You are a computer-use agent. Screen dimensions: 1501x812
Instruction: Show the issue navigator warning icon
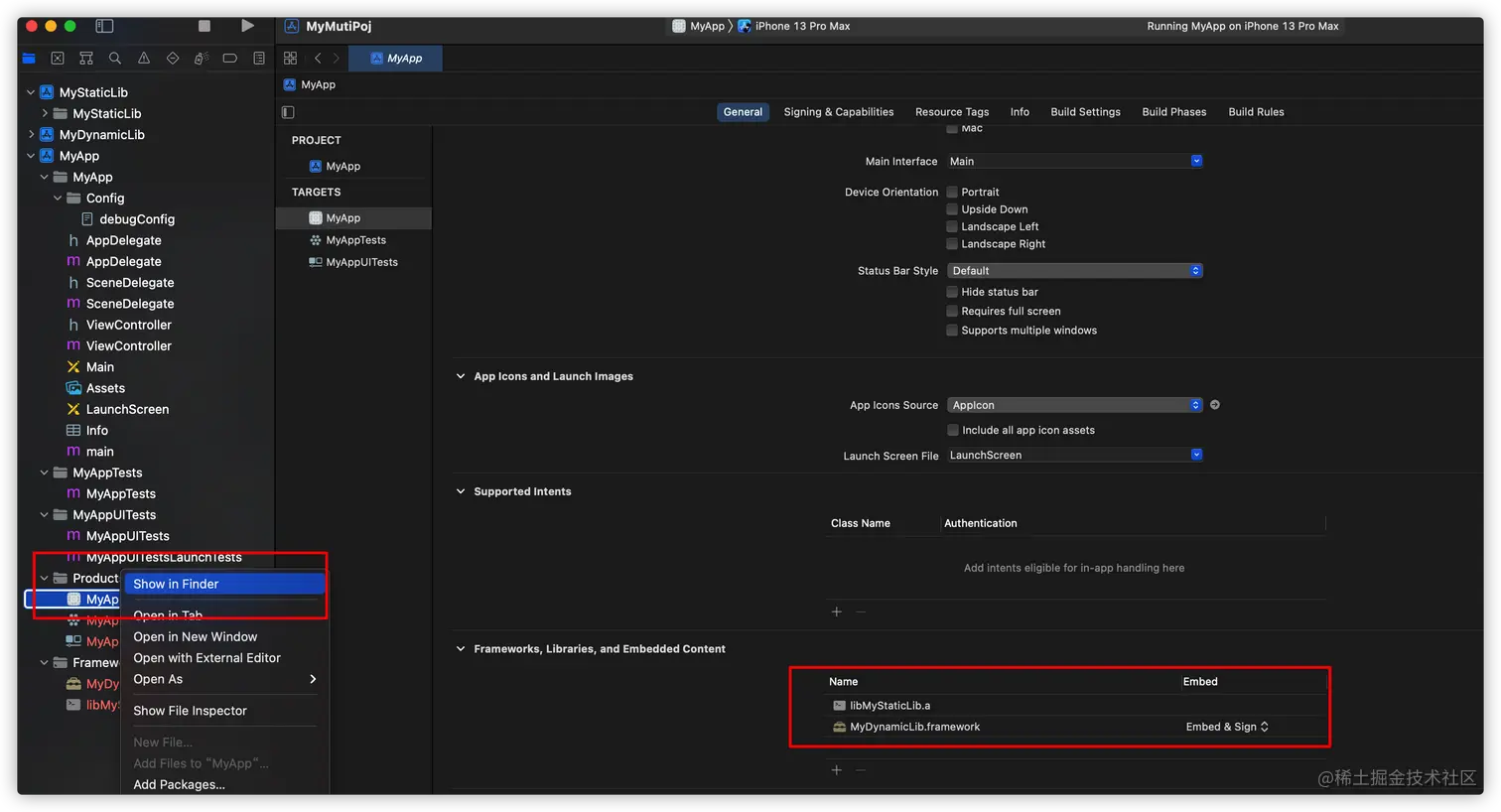click(144, 59)
